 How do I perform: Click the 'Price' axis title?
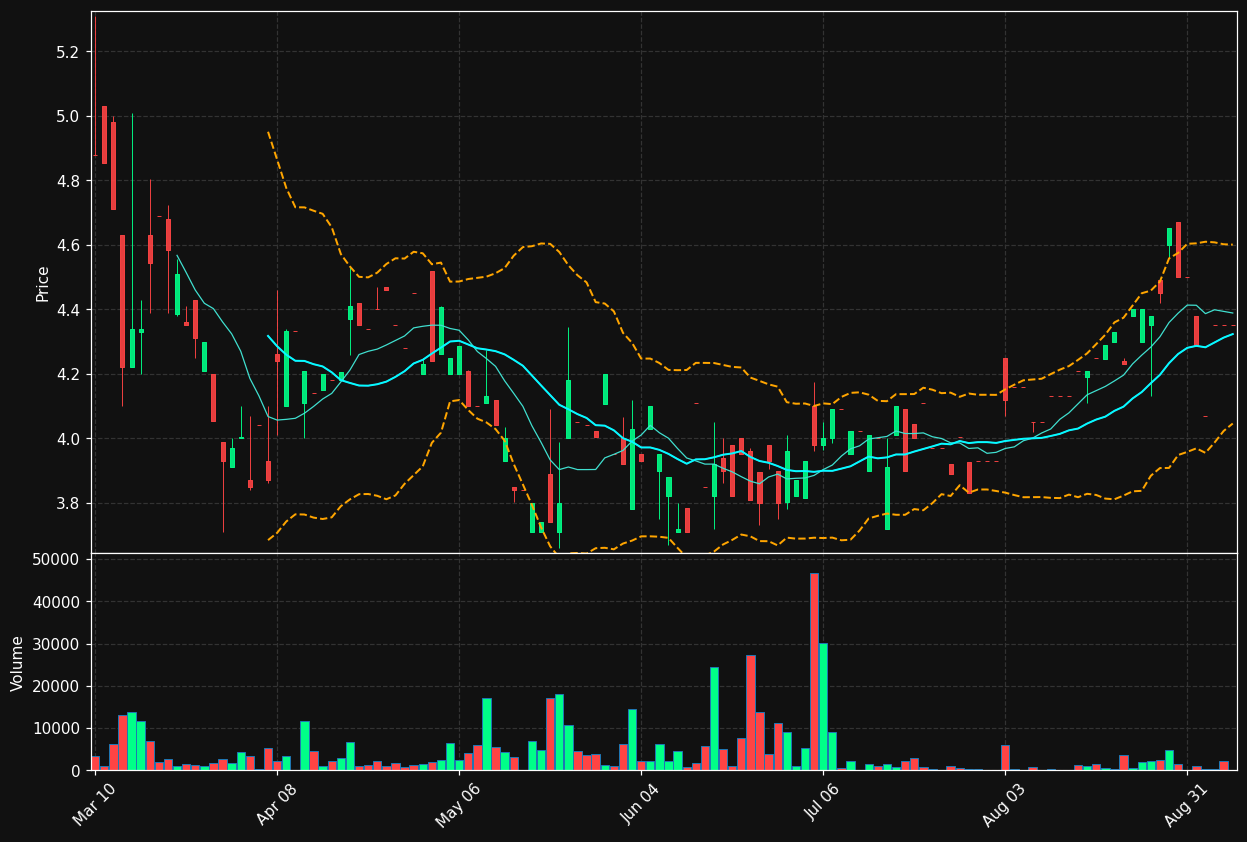43,283
